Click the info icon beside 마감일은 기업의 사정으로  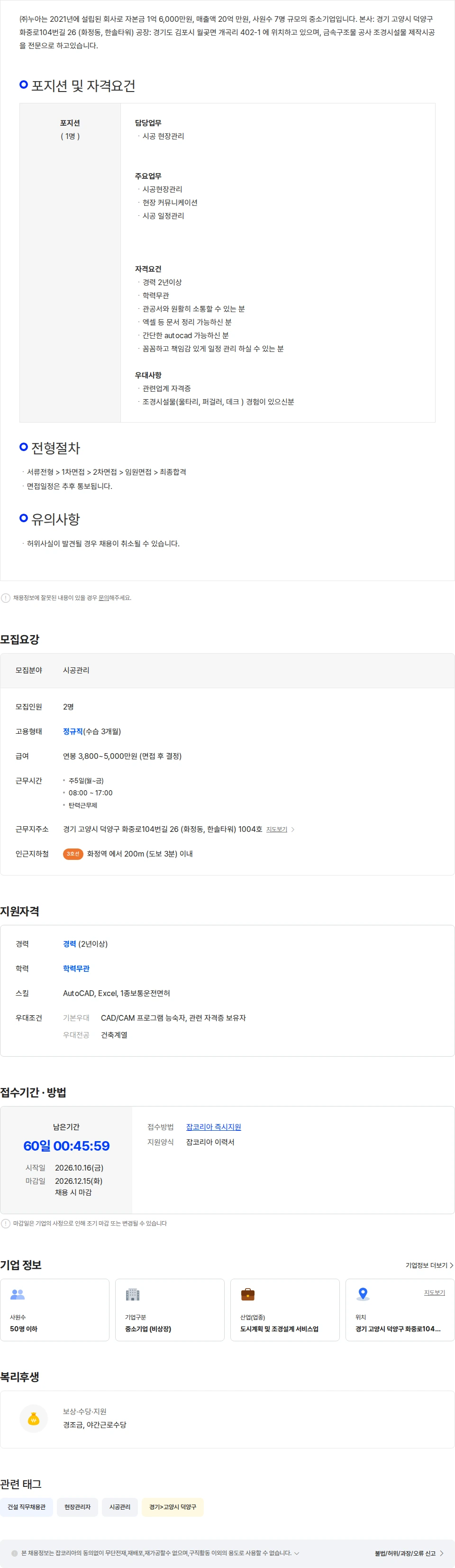tap(6, 1223)
